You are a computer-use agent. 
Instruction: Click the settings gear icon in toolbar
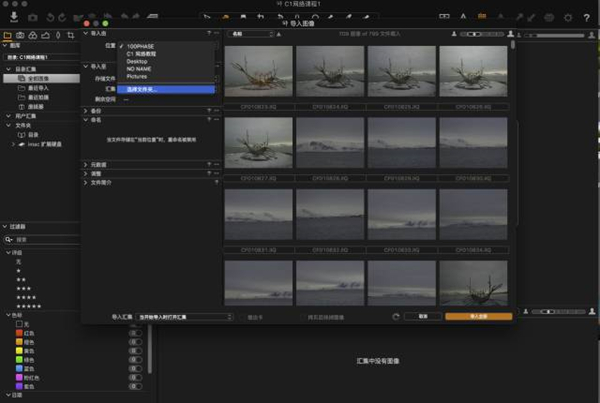[x=569, y=17]
